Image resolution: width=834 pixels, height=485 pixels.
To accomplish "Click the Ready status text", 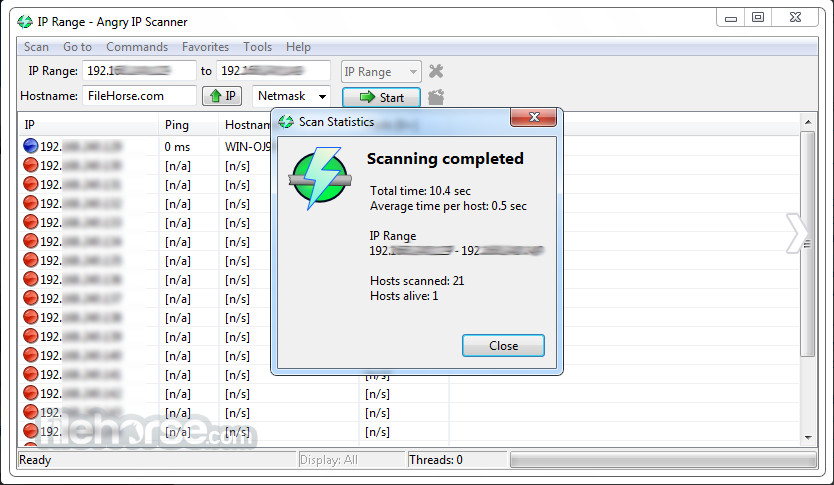I will (35, 460).
